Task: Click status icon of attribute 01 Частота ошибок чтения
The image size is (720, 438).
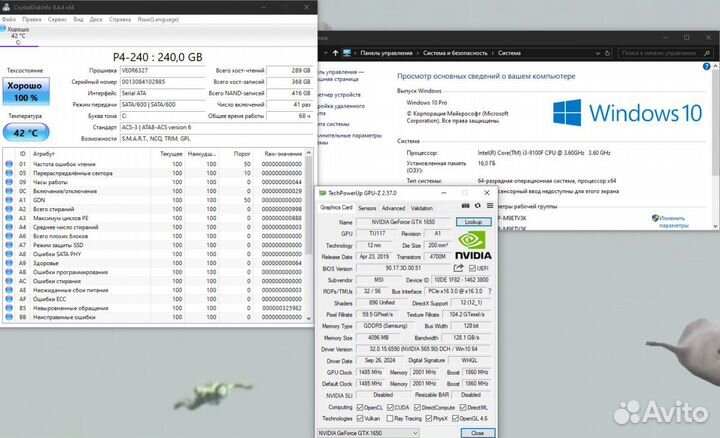Action: pos(9,164)
